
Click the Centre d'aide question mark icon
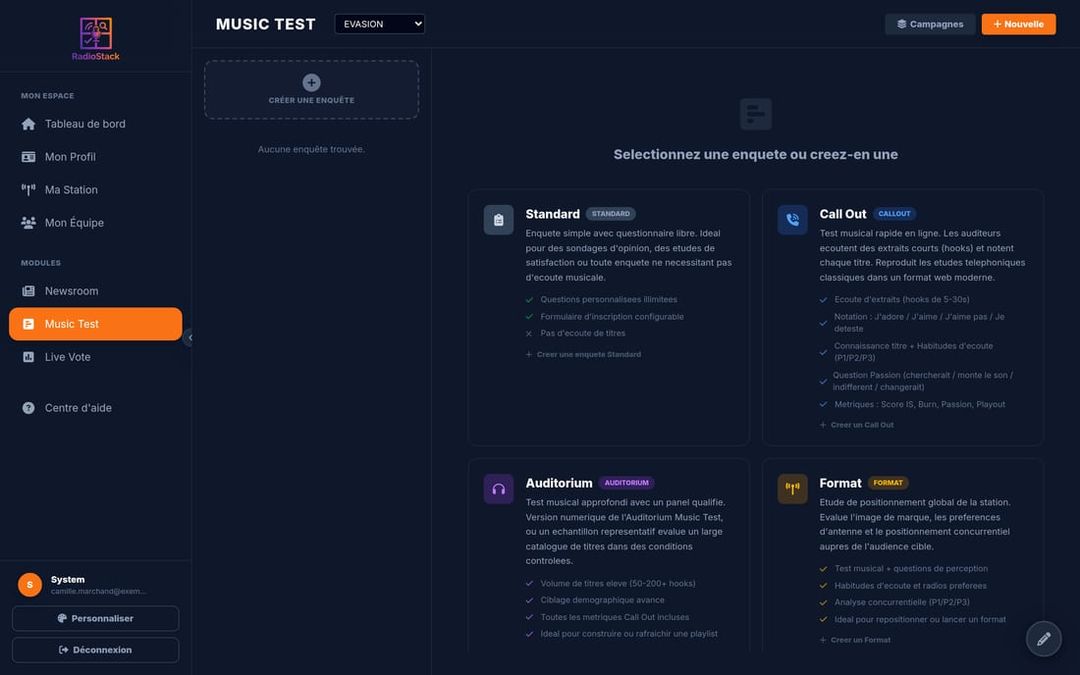(x=28, y=408)
